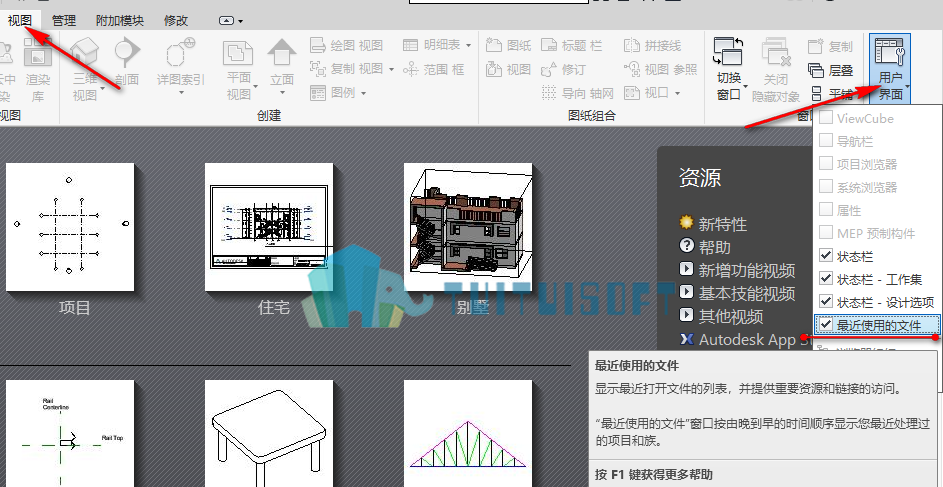Image resolution: width=943 pixels, height=487 pixels.
Task: Open the Autodesk App Store link
Action: [x=745, y=339]
